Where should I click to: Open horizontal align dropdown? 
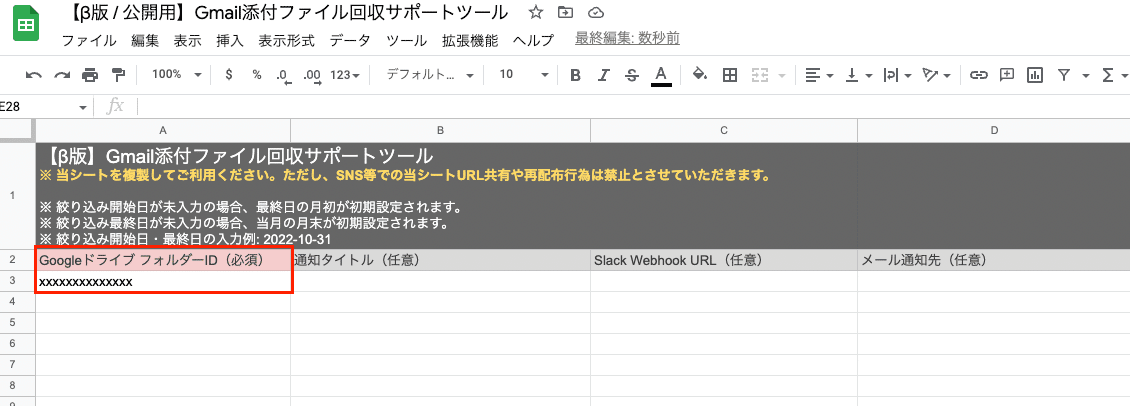(x=819, y=74)
